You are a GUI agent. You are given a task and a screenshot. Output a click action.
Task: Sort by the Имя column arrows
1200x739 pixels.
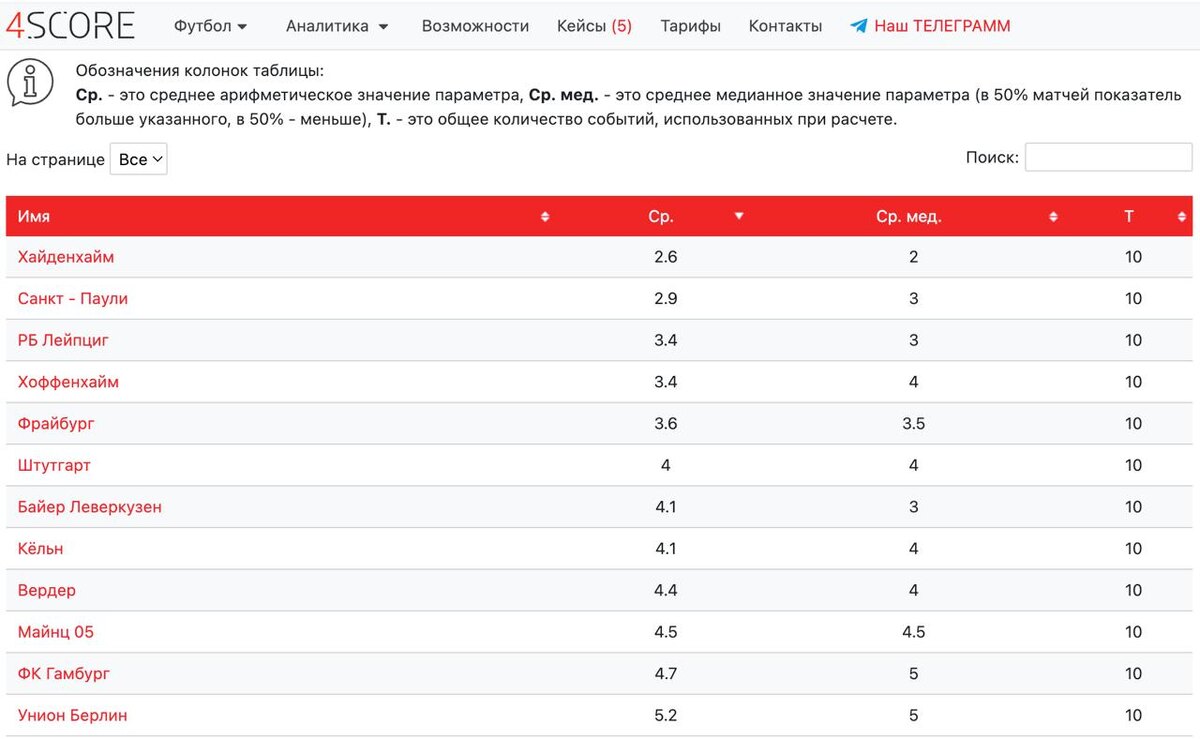click(545, 217)
